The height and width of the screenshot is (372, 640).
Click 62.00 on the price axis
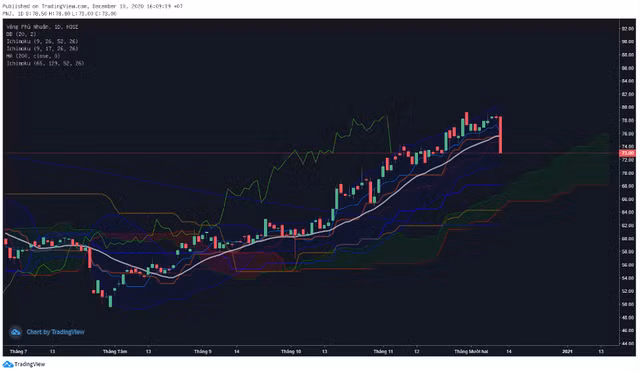(x=627, y=226)
